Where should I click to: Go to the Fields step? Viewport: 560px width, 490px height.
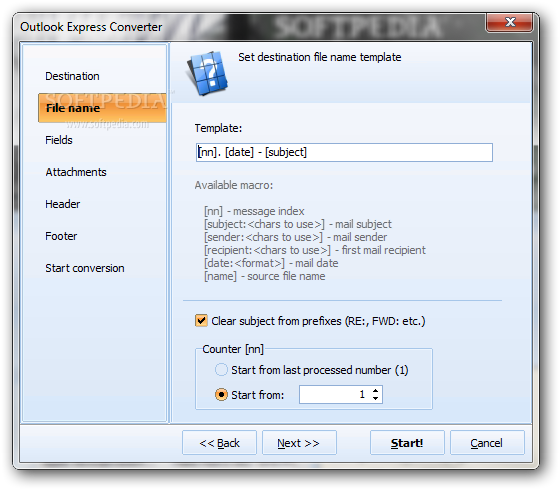(59, 140)
